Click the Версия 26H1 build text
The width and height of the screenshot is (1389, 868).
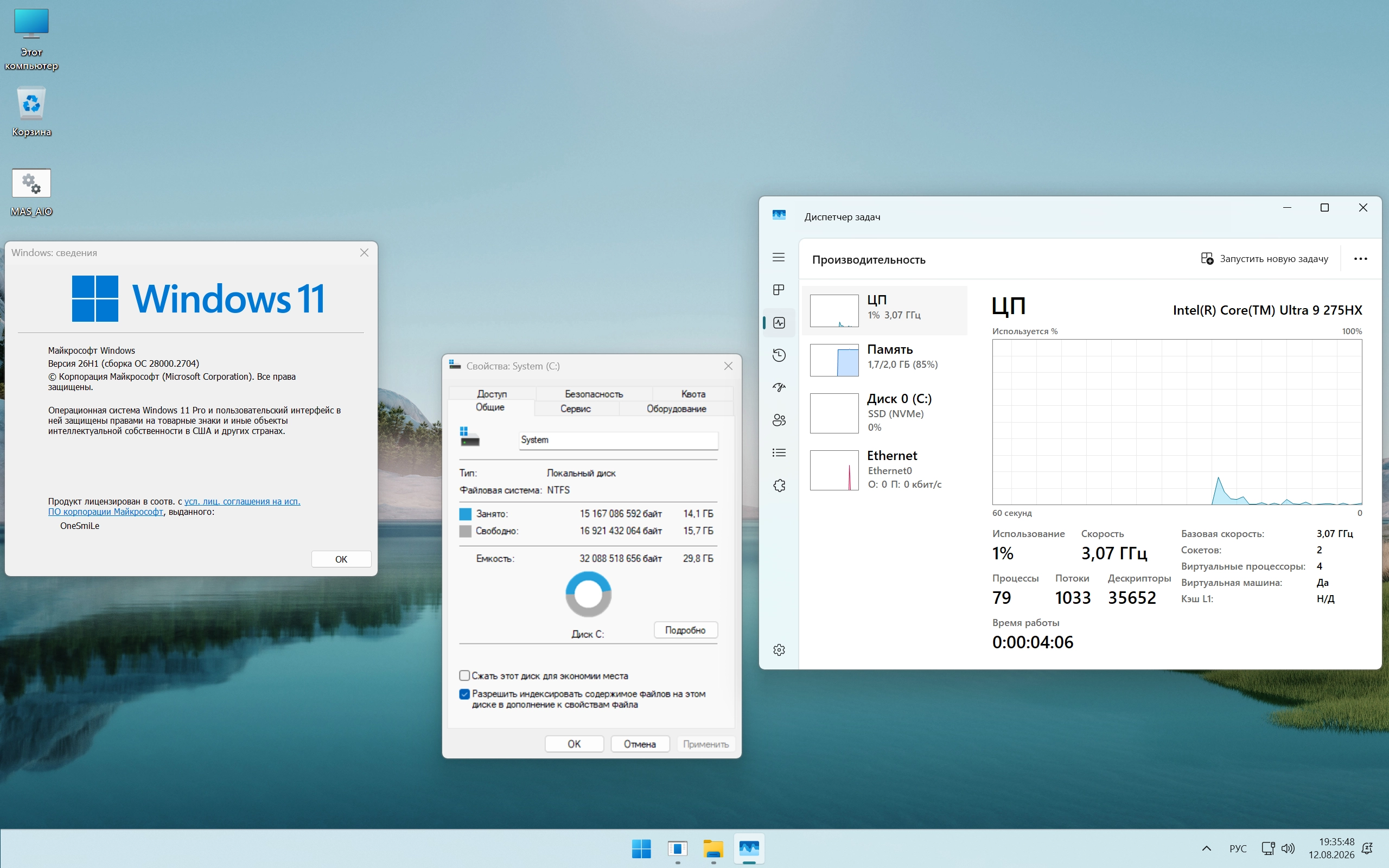(123, 363)
